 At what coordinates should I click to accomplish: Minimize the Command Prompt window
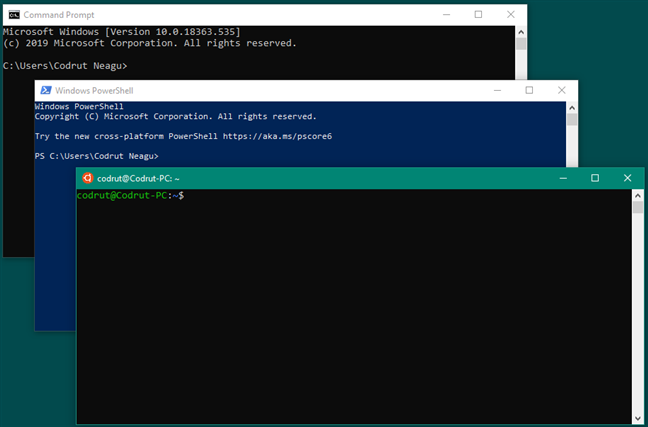(443, 14)
